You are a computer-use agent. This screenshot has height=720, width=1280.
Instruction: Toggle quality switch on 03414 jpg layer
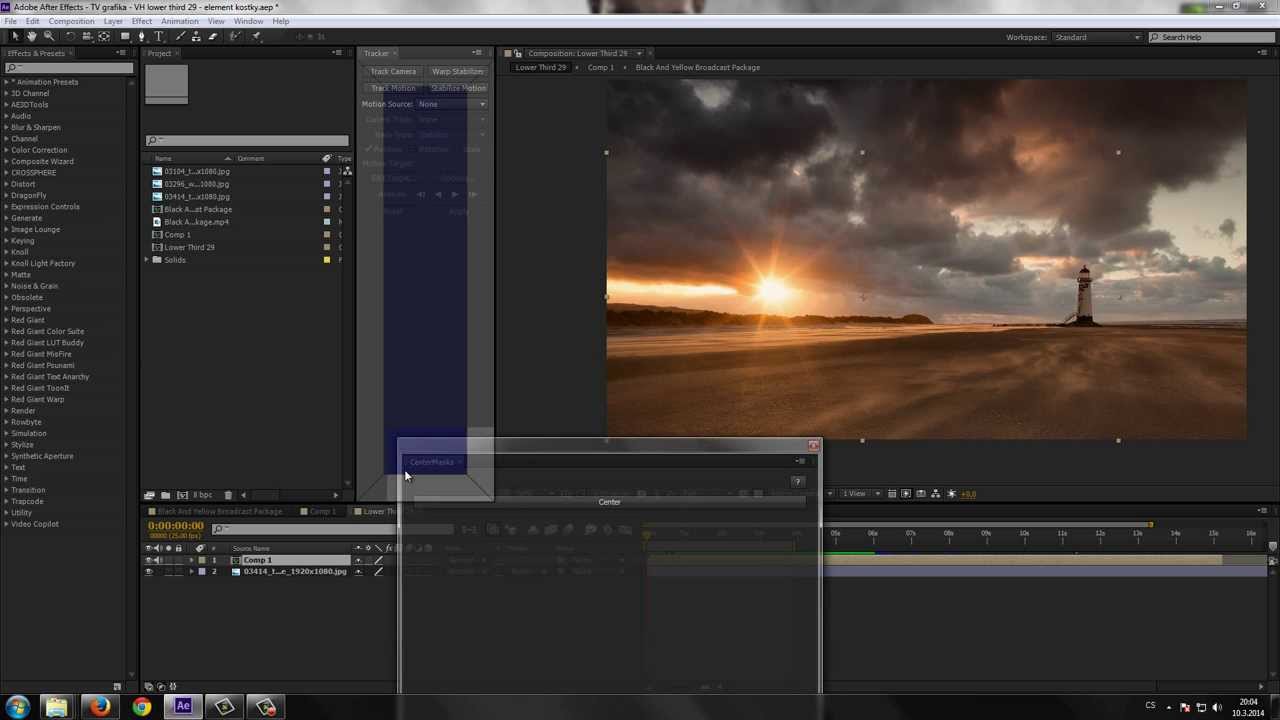pyautogui.click(x=379, y=572)
